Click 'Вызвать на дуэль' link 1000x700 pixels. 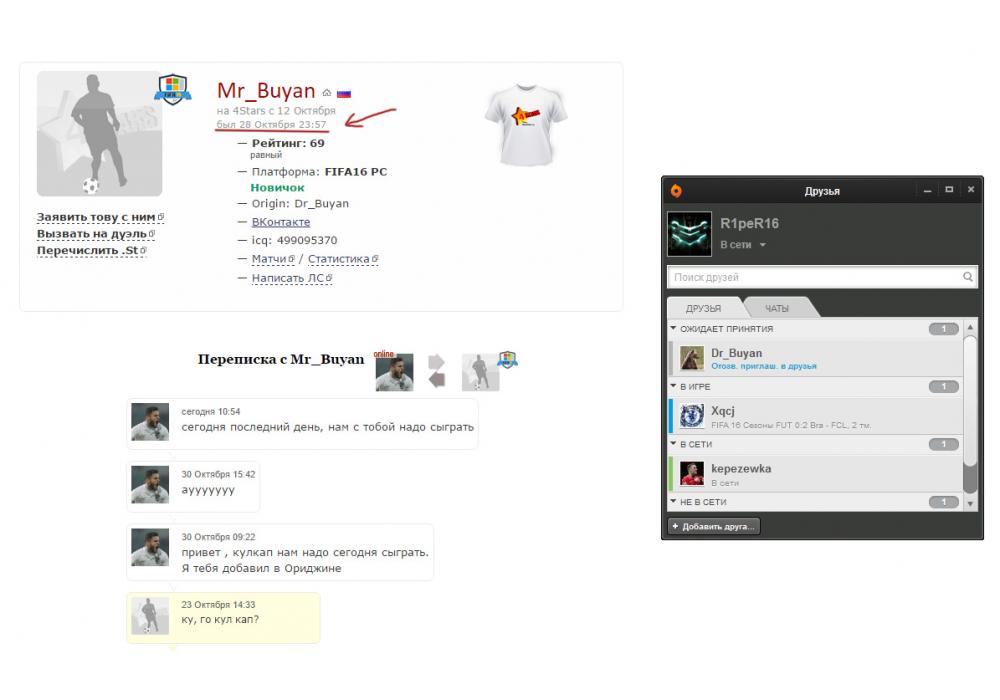pyautogui.click(x=96, y=234)
